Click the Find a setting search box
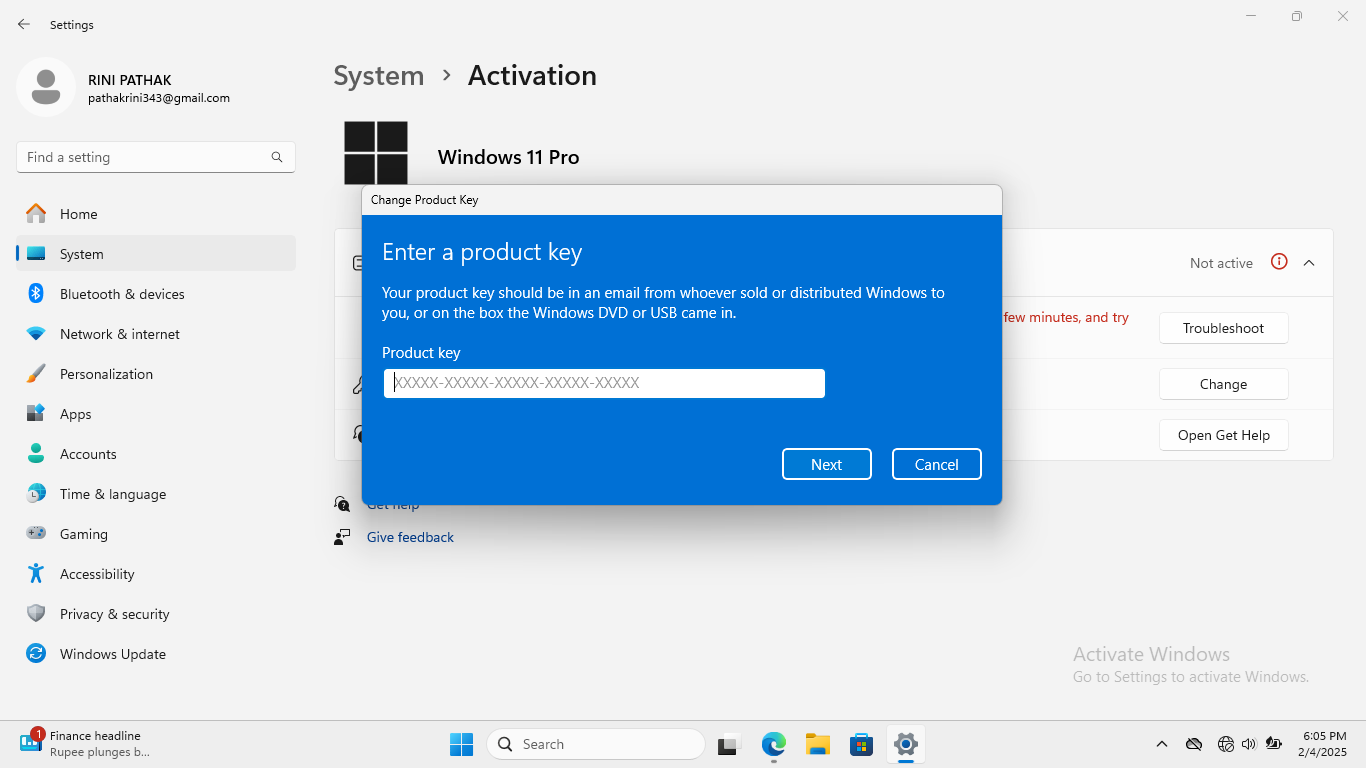 [x=156, y=157]
